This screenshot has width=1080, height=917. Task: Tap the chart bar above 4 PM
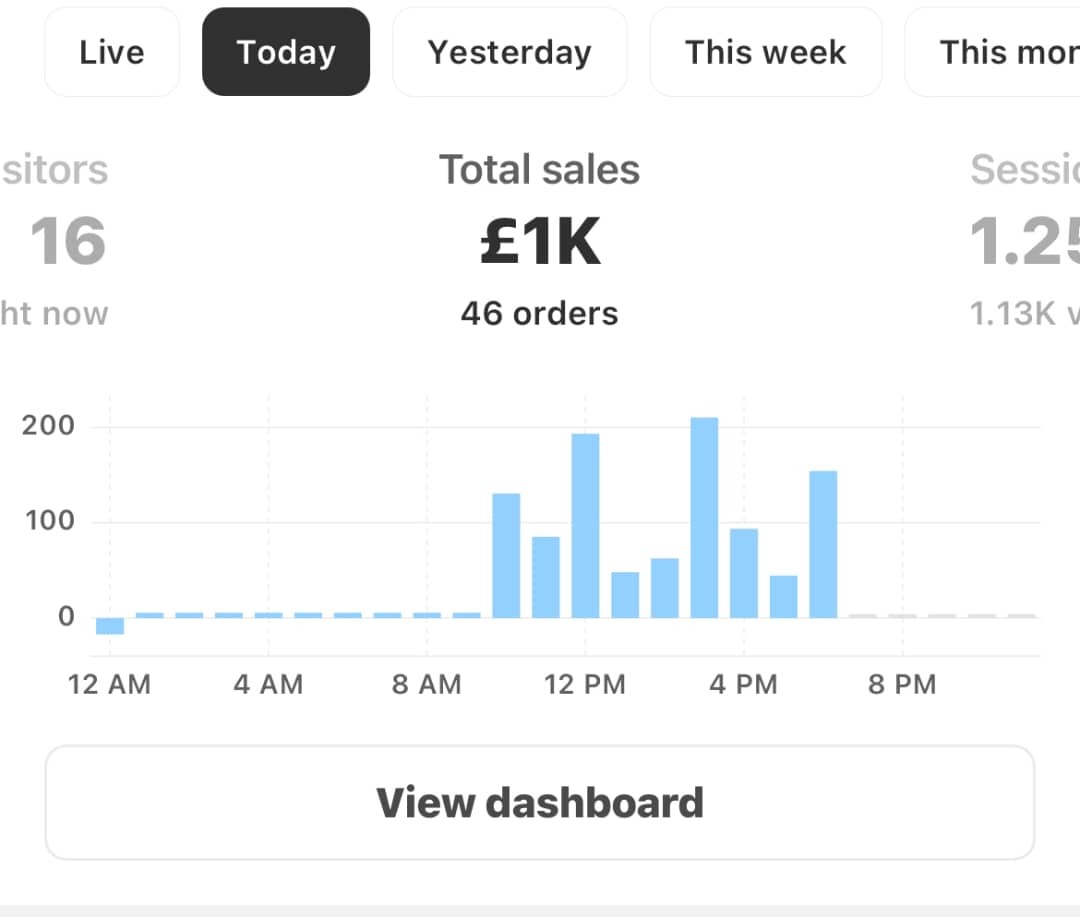pos(744,572)
